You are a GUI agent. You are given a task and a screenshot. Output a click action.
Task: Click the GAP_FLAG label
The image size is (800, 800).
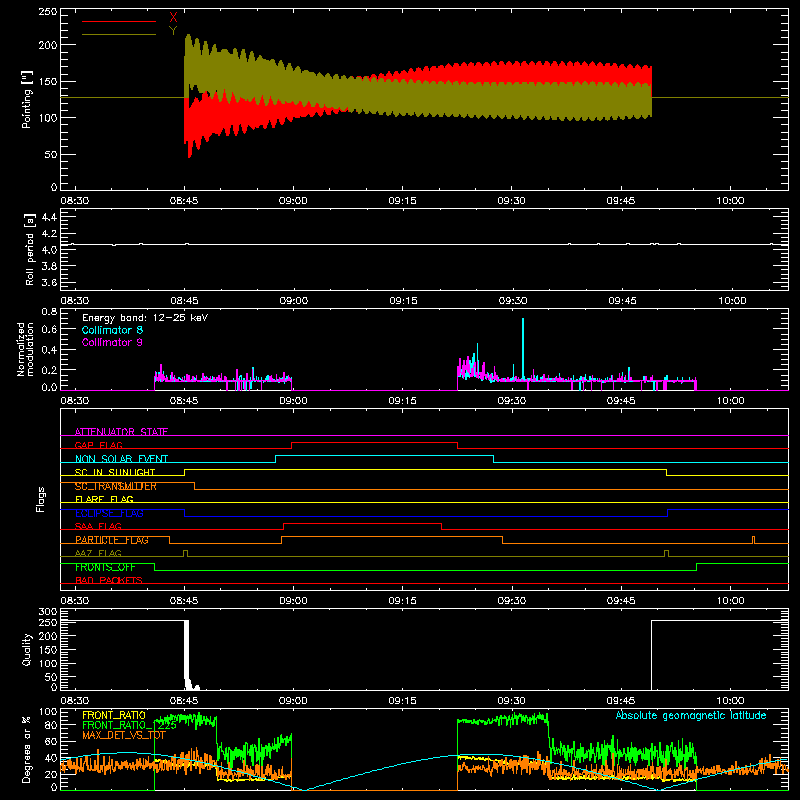pos(98,445)
